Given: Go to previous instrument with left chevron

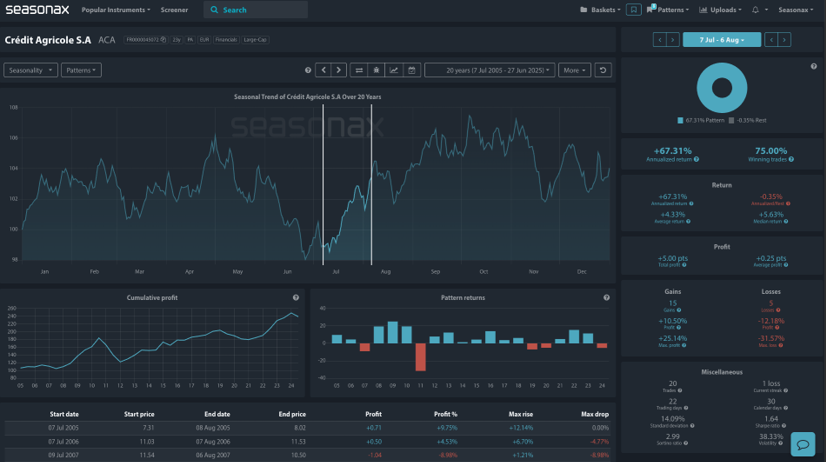Looking at the screenshot, I should 323,70.
